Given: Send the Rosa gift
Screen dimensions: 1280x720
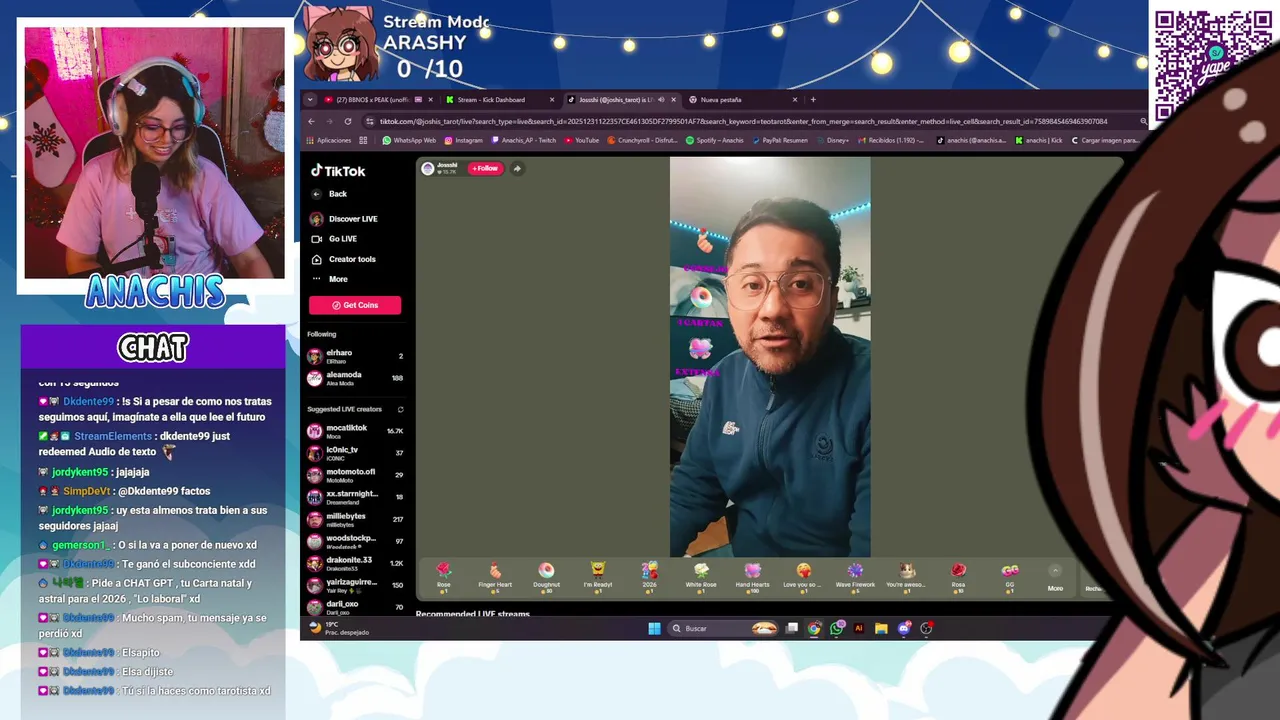Looking at the screenshot, I should (958, 577).
